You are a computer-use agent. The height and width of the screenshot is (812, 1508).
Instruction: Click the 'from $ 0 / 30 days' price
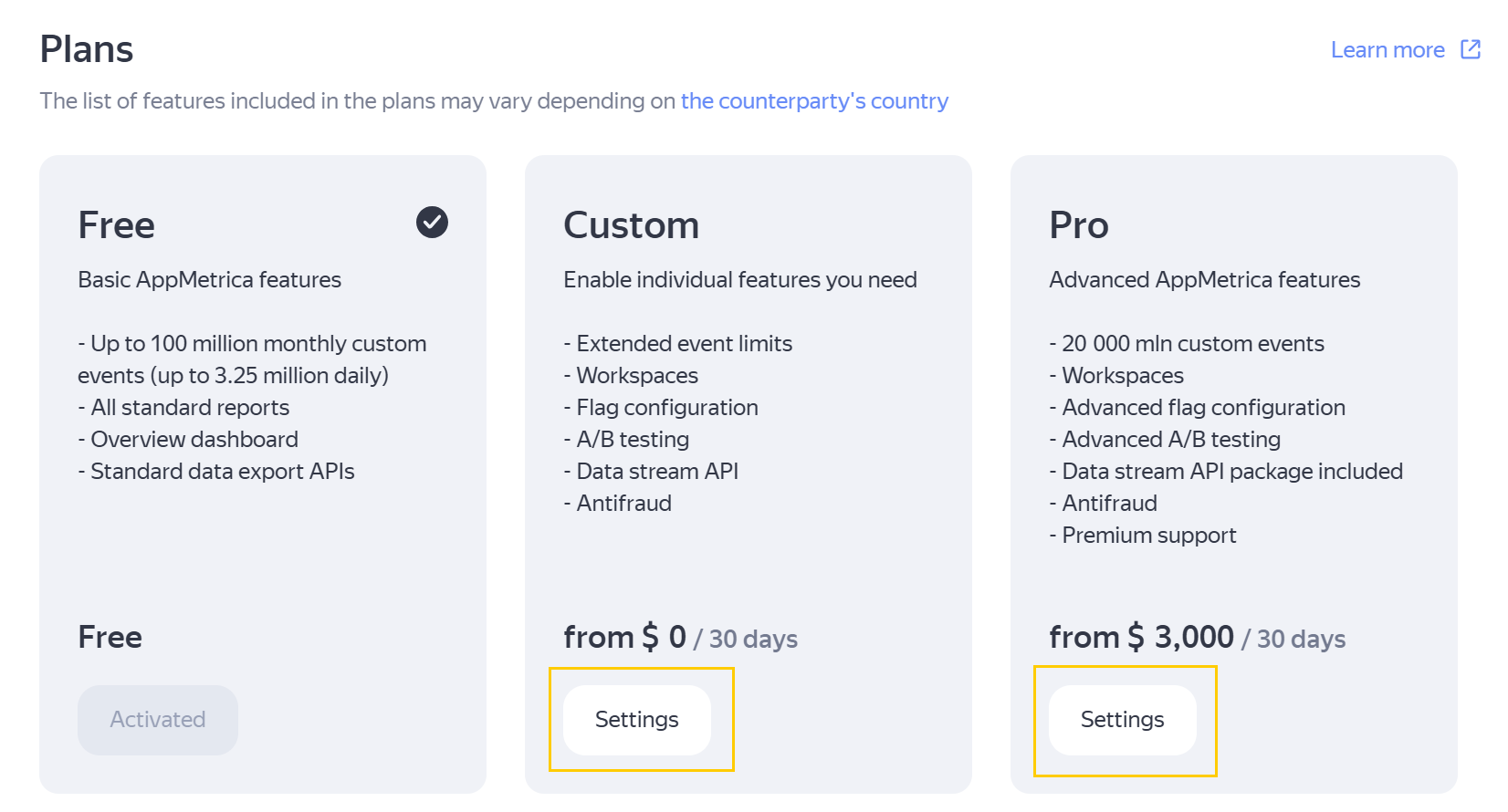(x=680, y=637)
